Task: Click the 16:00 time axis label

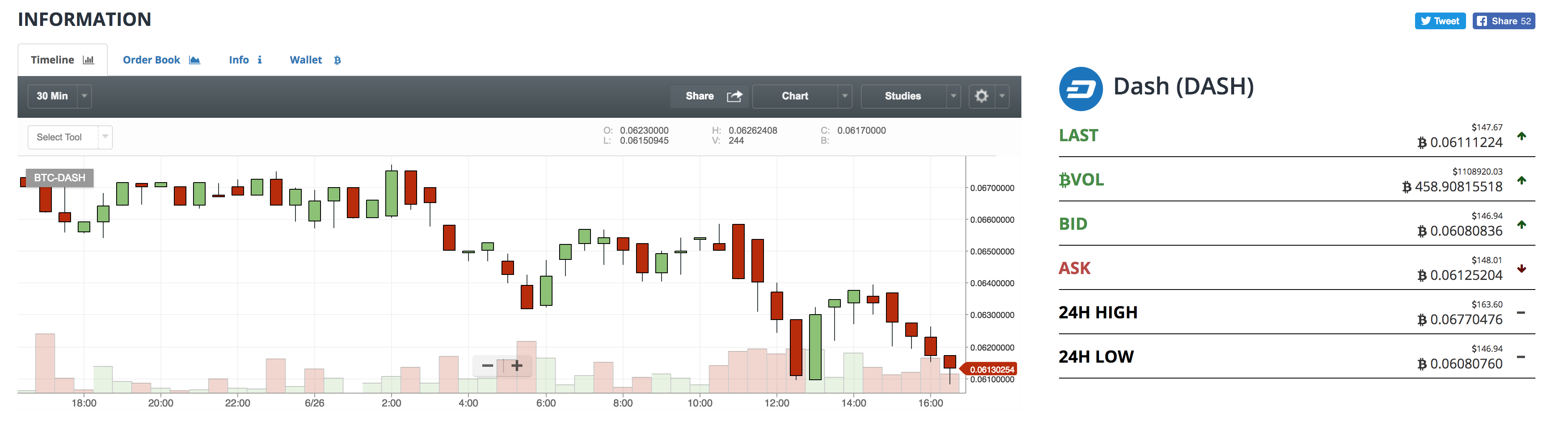Action: (x=931, y=403)
